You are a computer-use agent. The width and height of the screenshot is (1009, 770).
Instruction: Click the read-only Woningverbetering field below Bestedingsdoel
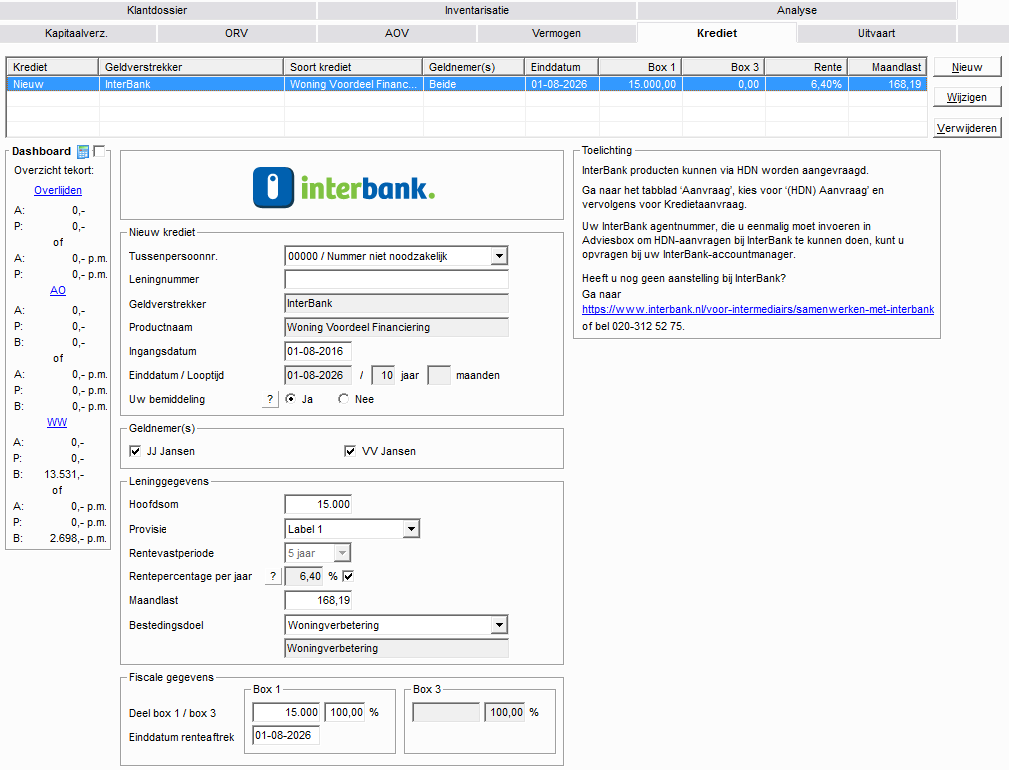[396, 648]
